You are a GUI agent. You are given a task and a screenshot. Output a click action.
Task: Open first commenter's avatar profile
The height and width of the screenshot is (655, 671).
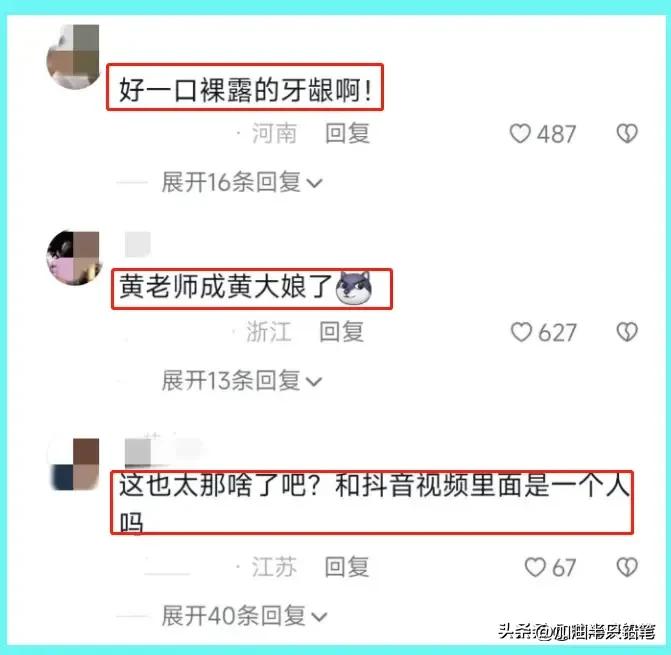(73, 57)
